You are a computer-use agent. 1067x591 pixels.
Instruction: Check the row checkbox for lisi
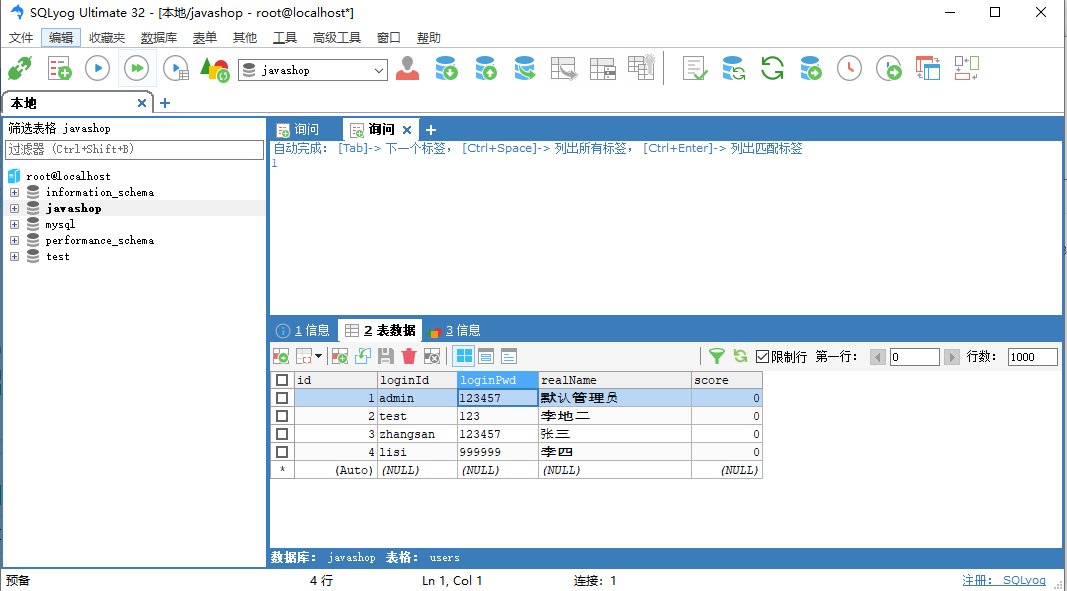click(282, 451)
